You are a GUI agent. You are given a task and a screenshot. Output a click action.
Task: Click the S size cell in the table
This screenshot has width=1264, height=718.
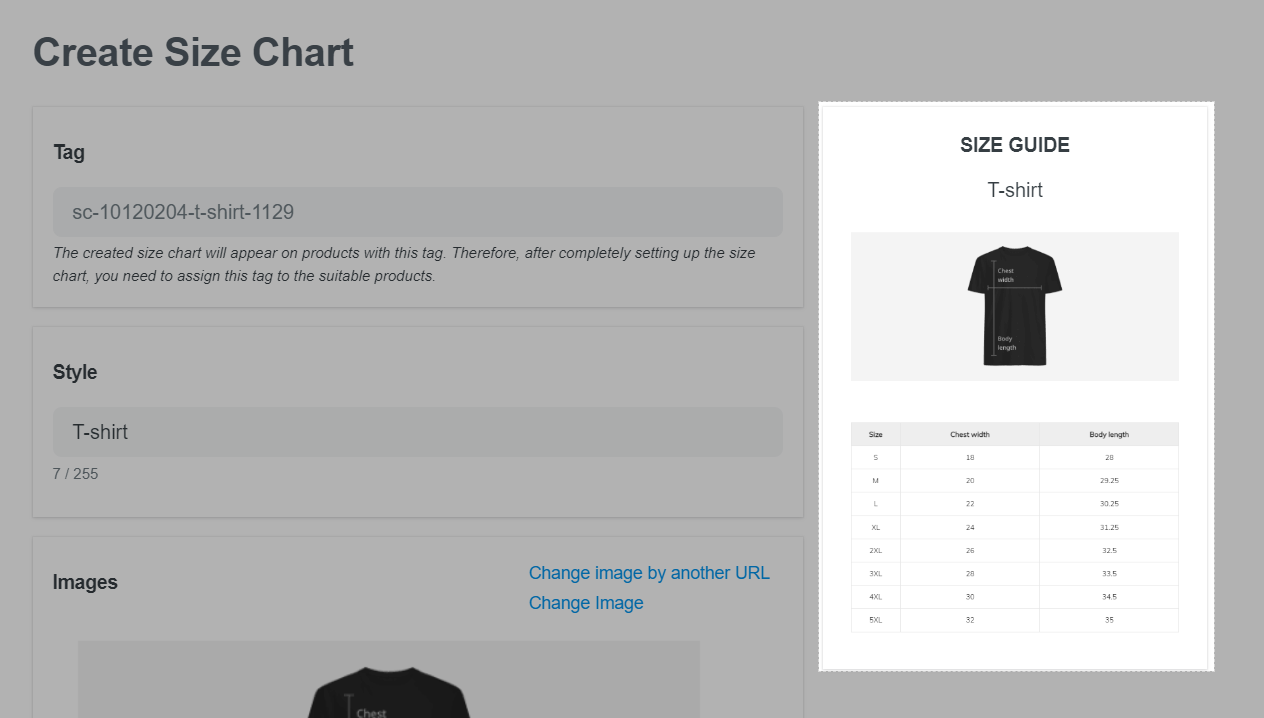tap(876, 458)
